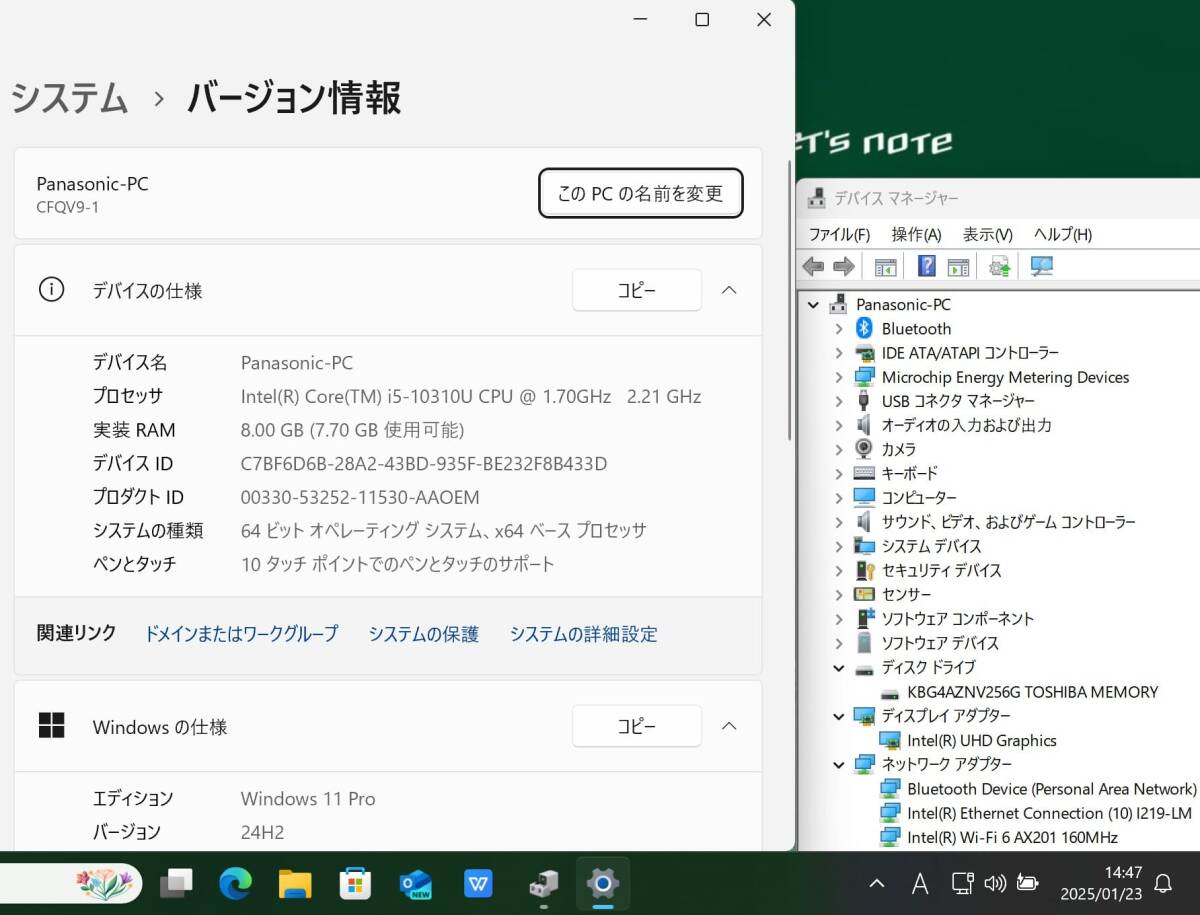Toggle the console tree pane icon

click(x=885, y=267)
